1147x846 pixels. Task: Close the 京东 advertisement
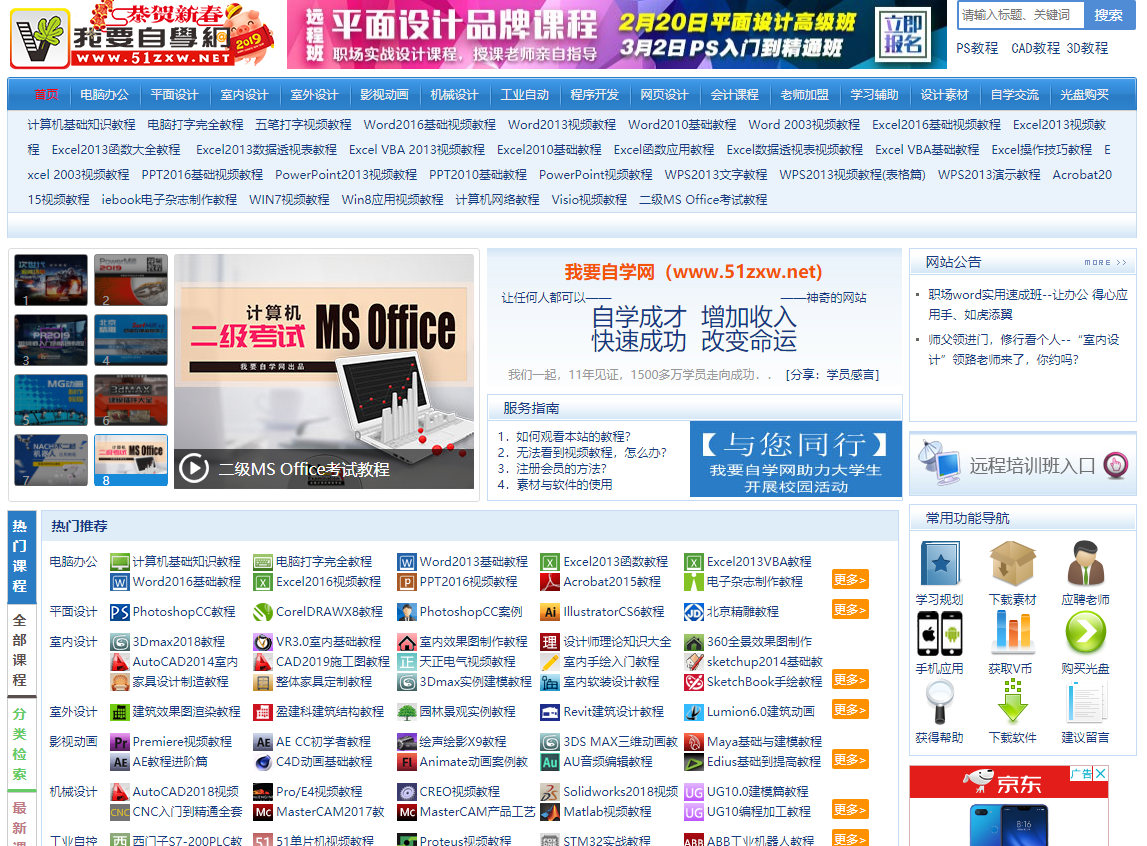[1101, 773]
